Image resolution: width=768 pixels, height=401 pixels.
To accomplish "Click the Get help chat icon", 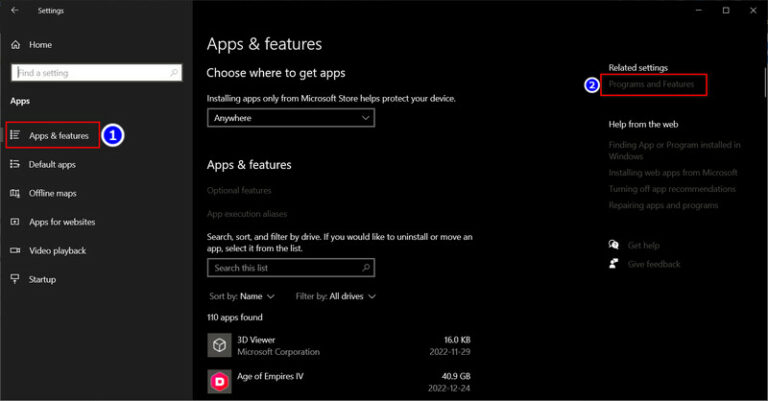I will (614, 245).
